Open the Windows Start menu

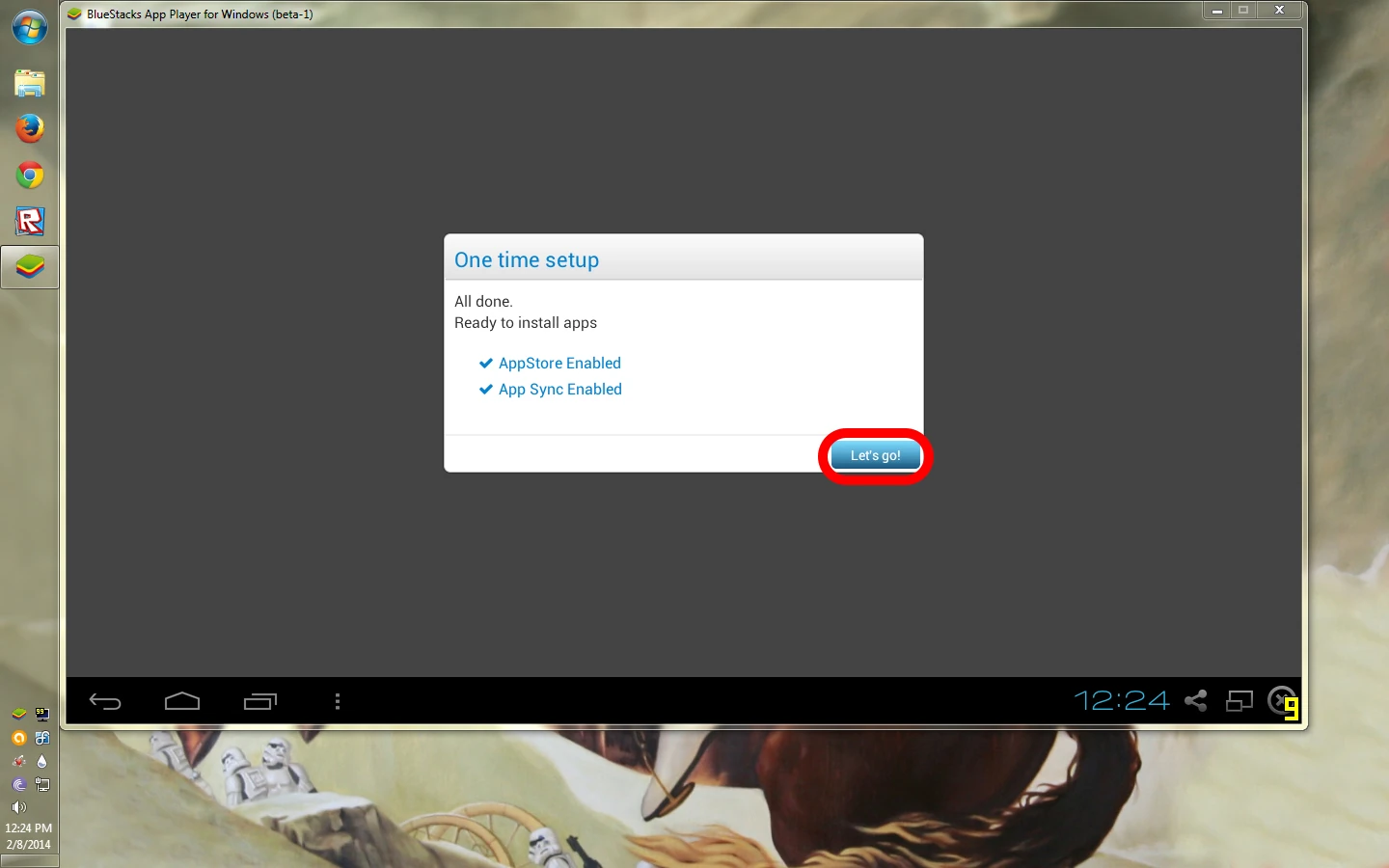click(30, 27)
